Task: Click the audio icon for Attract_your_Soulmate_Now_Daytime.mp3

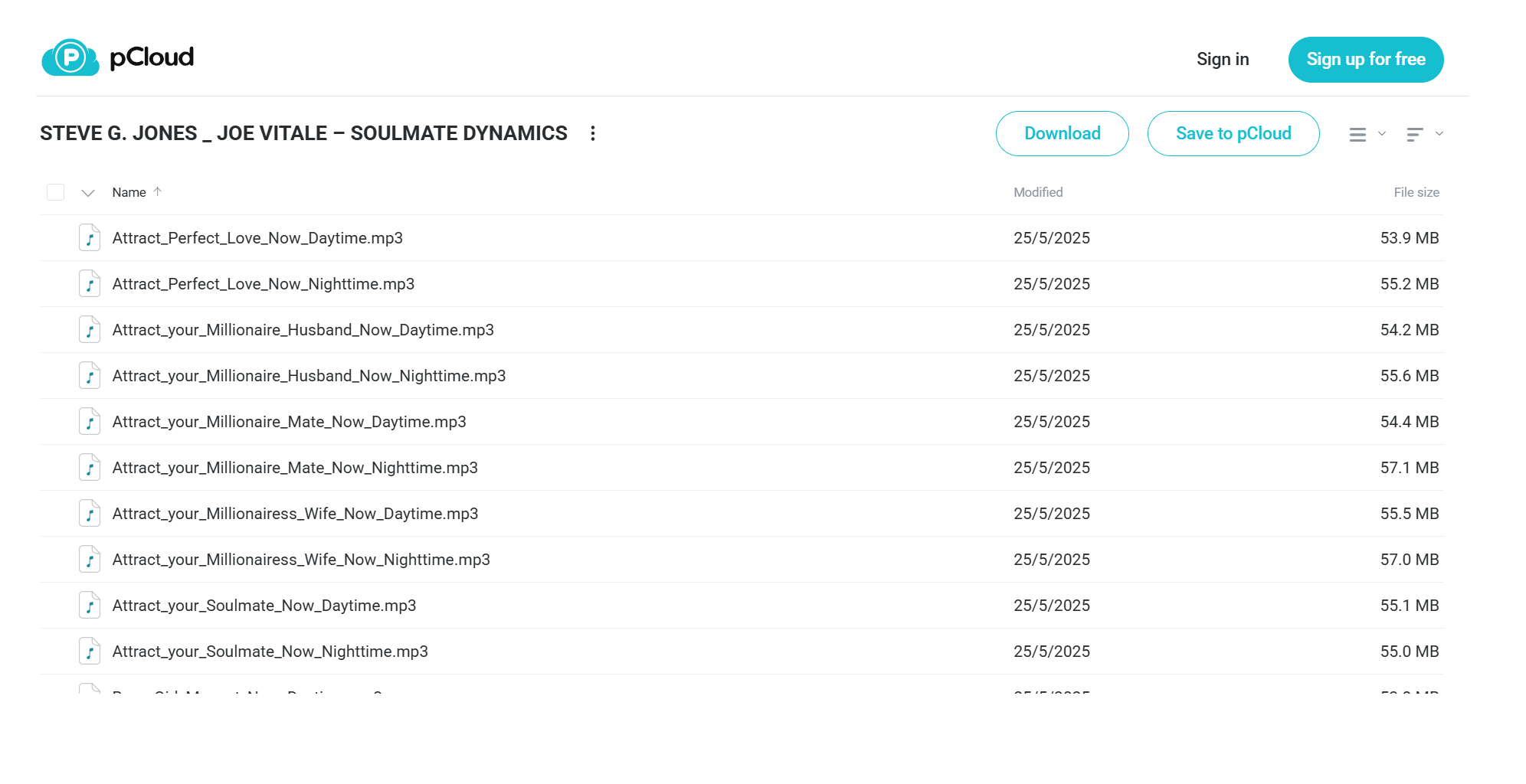Action: (x=90, y=606)
